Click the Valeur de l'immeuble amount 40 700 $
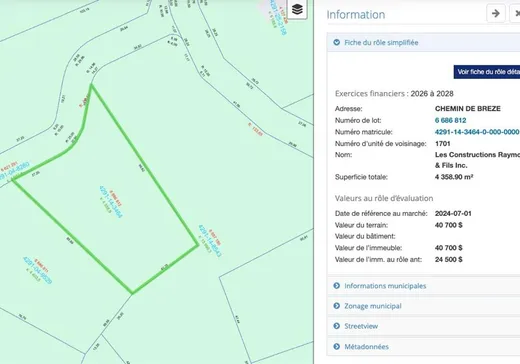 (448, 248)
